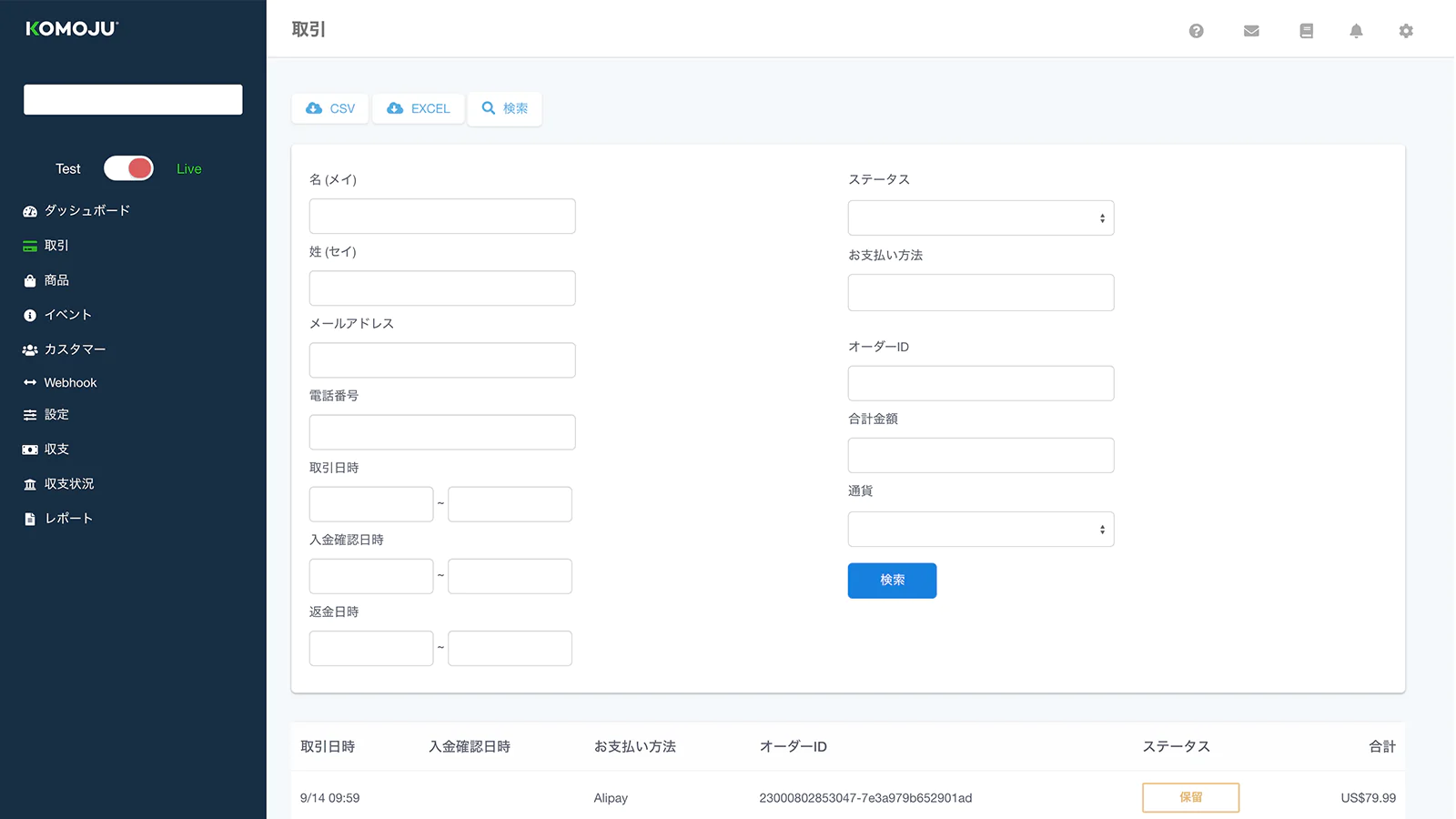The height and width of the screenshot is (819, 1456).
Task: Open カスタマー in the sidebar
Action: 75,349
